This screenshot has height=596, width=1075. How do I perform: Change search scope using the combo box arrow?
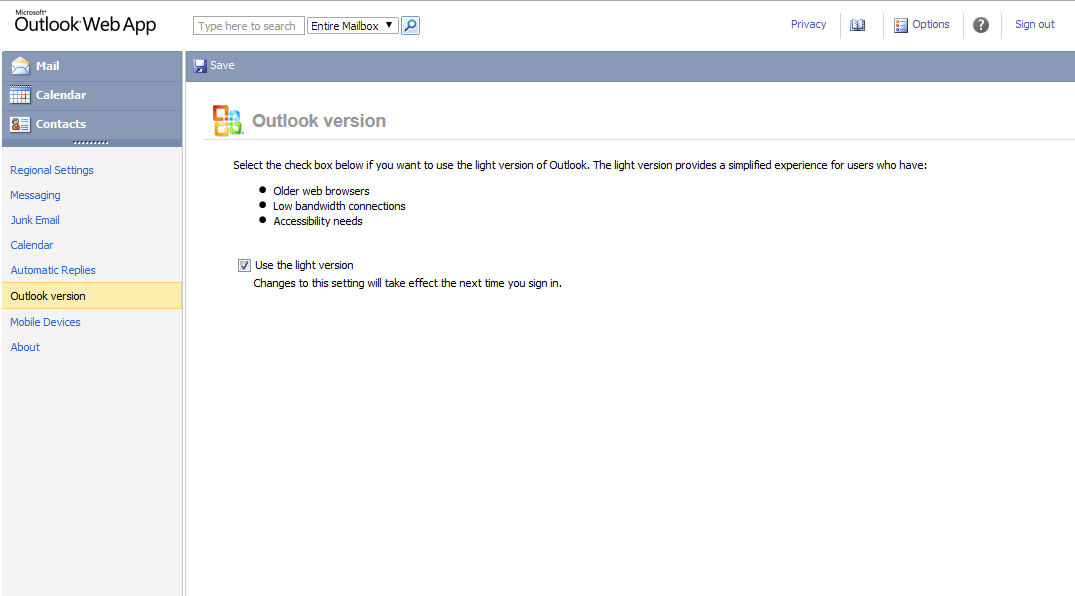coord(386,25)
